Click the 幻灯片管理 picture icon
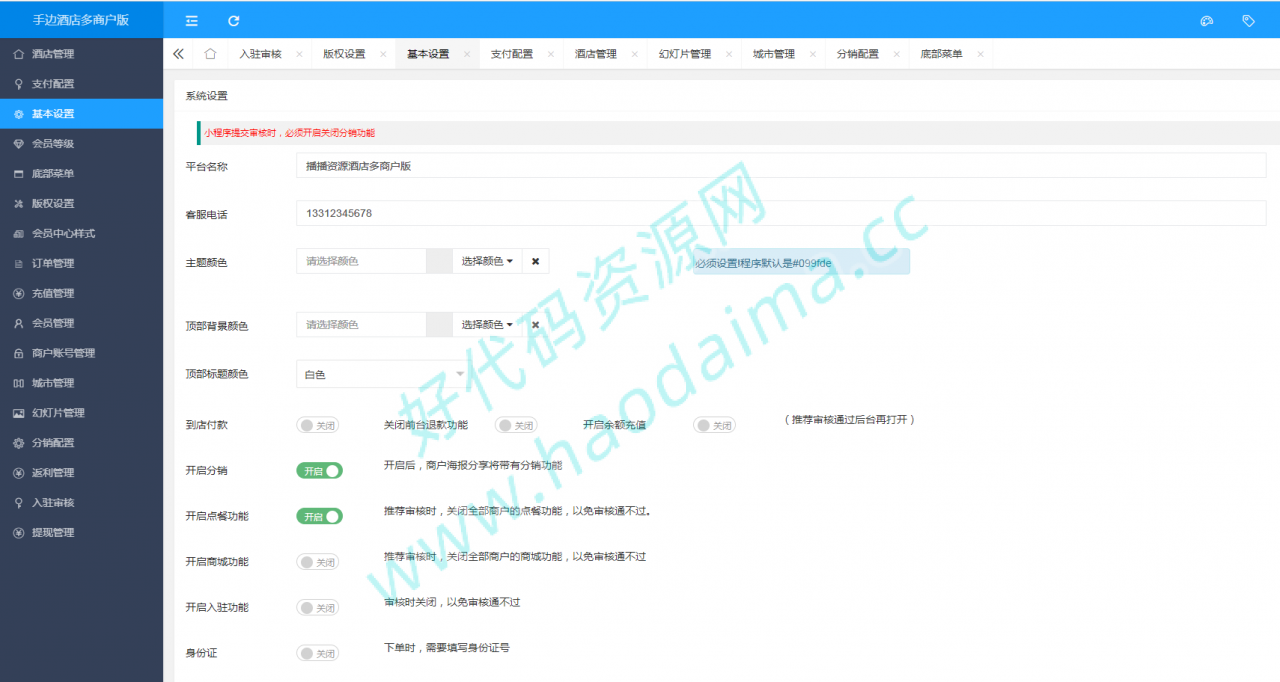The image size is (1280, 682). pyautogui.click(x=19, y=413)
